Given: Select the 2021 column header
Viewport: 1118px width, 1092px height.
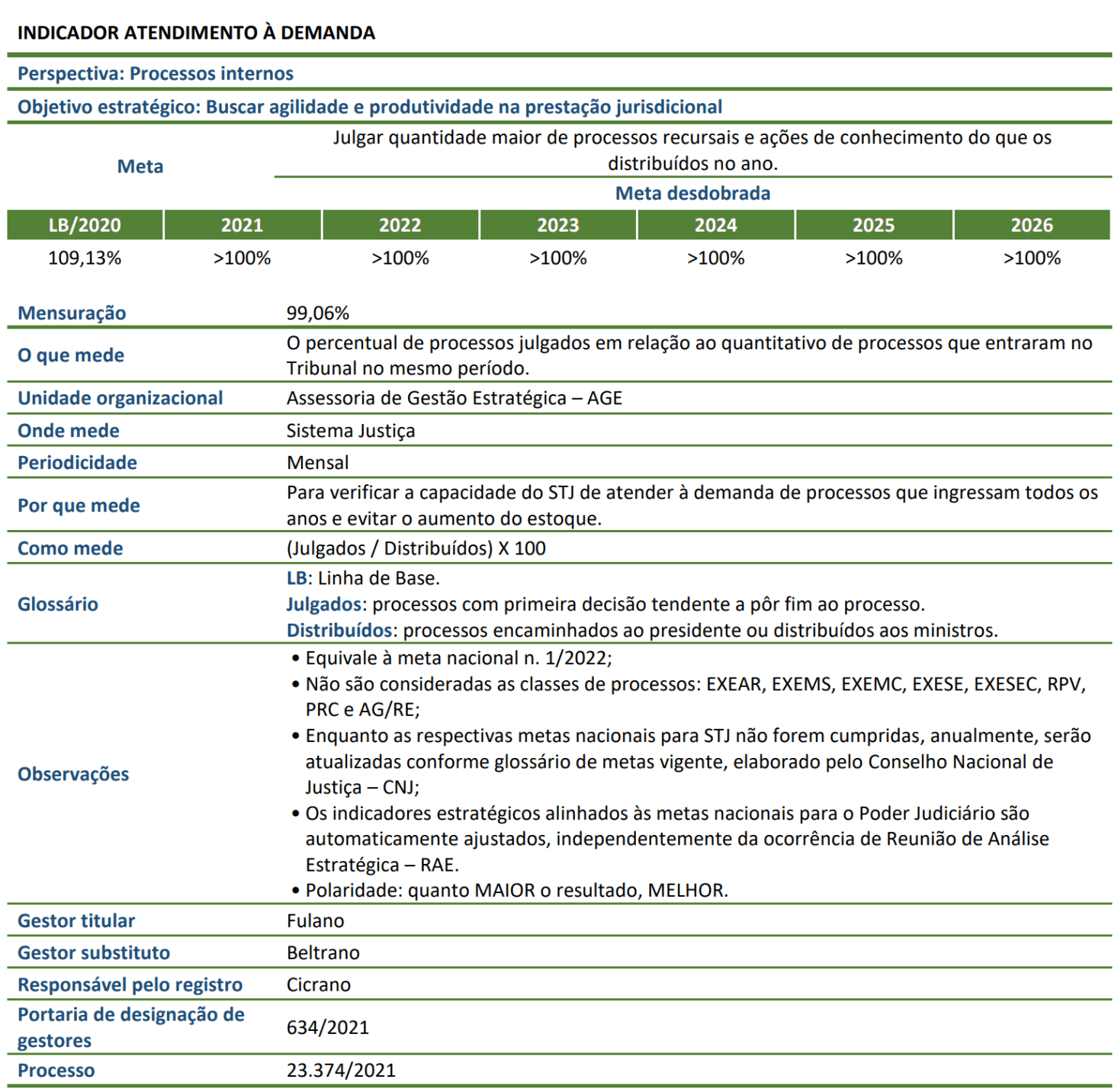Looking at the screenshot, I should (x=243, y=225).
